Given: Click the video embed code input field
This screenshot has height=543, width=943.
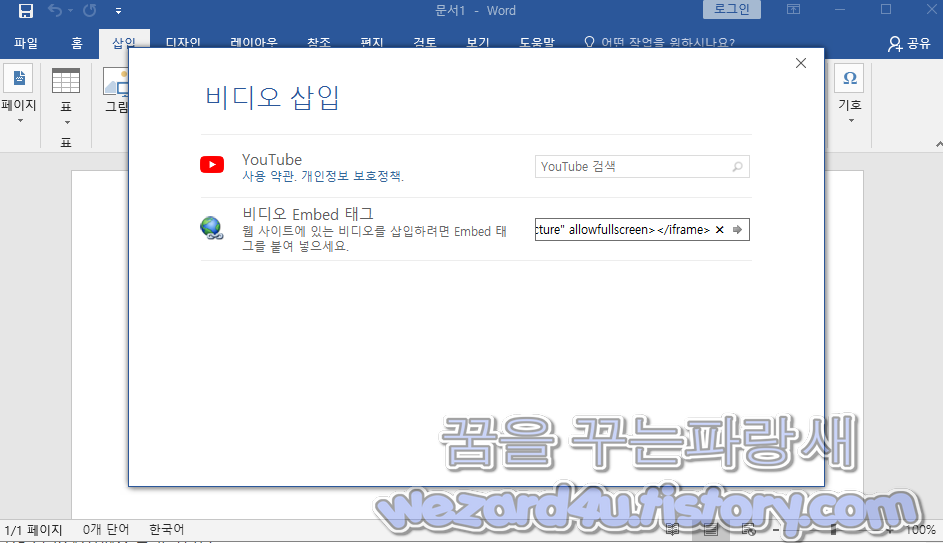Looking at the screenshot, I should (x=642, y=229).
